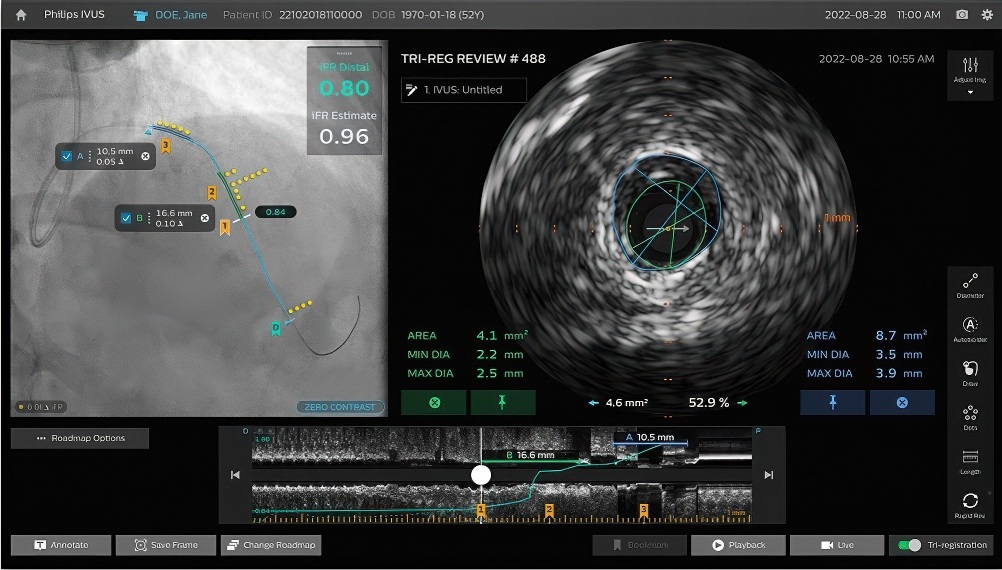1002x570 pixels.
Task: Click the iFR Estimate 0.96 readout
Action: click(x=344, y=128)
